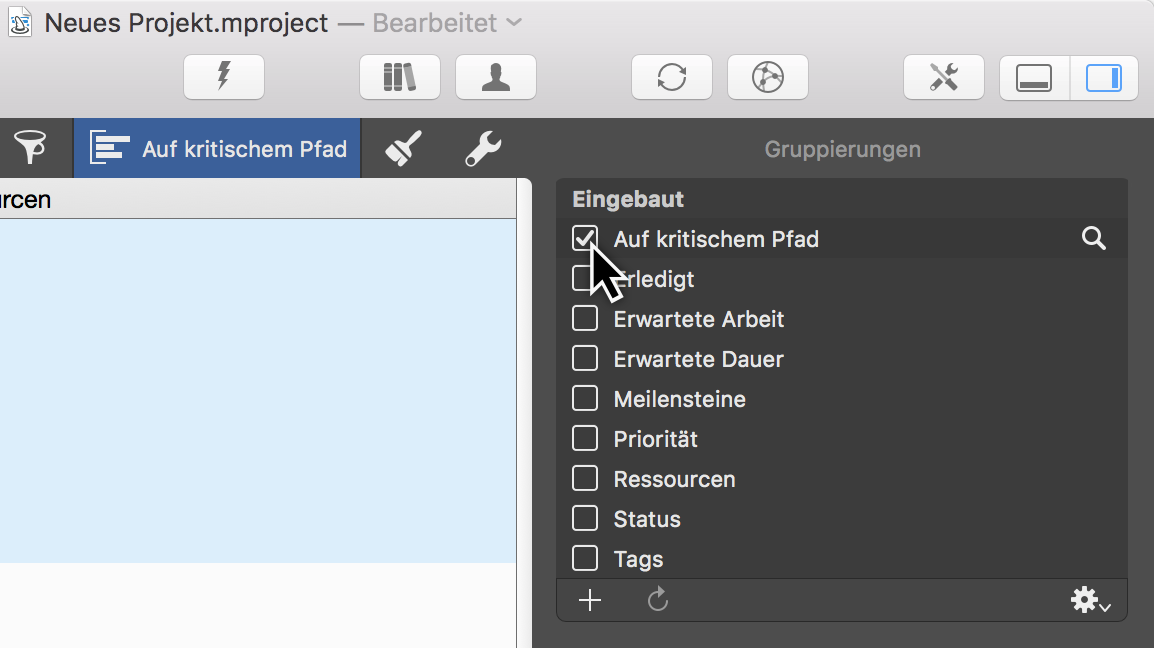Click the resources person toolbar icon

(496, 77)
